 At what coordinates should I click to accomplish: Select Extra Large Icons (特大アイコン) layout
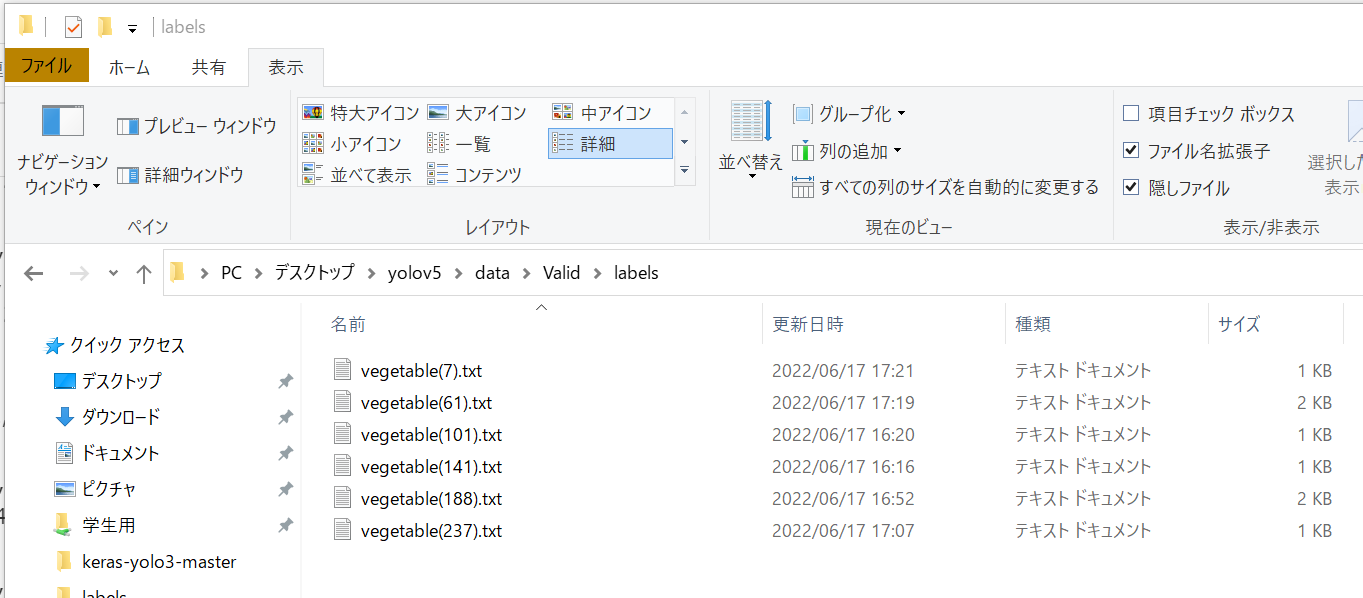click(361, 113)
